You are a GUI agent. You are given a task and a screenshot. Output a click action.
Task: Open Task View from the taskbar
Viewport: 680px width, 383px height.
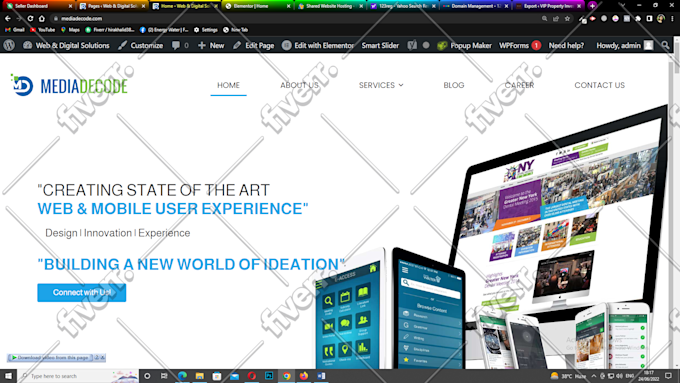[164, 376]
